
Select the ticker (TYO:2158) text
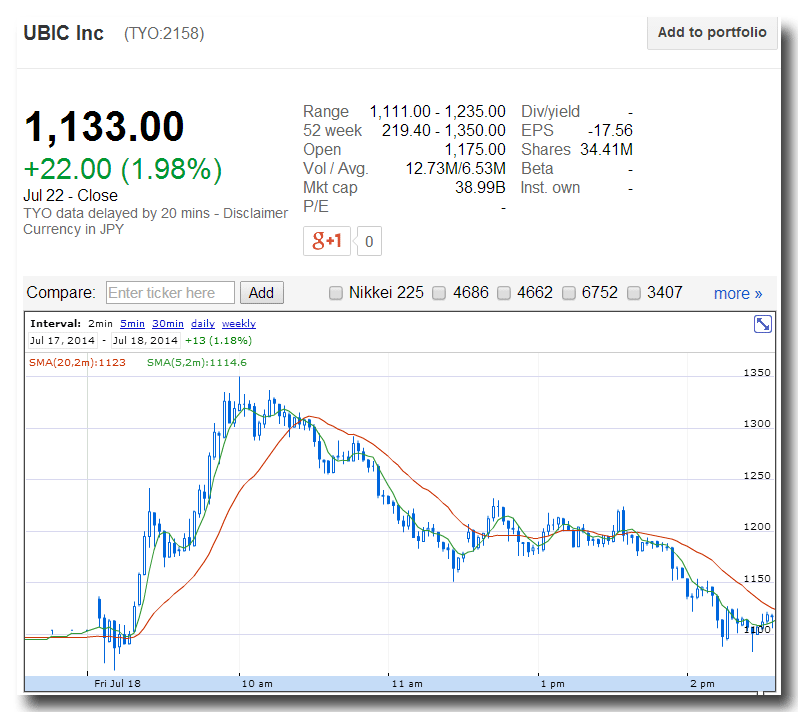(164, 34)
